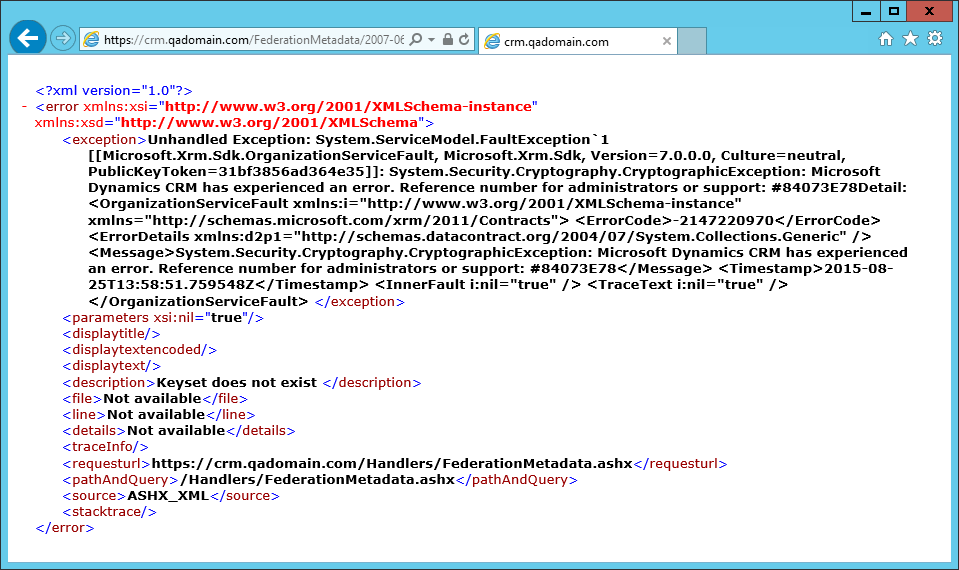This screenshot has height=570, width=959.
Task: Close the crm.qadomain.com tab
Action: pyautogui.click(x=665, y=42)
